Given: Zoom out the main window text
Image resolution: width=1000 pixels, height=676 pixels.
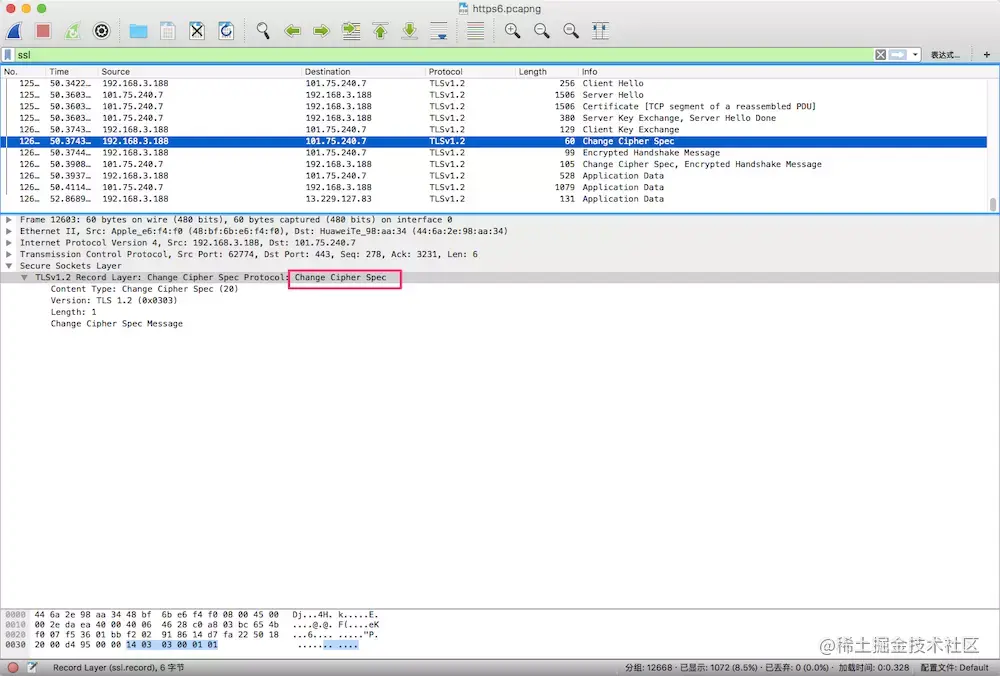Looking at the screenshot, I should [x=541, y=31].
